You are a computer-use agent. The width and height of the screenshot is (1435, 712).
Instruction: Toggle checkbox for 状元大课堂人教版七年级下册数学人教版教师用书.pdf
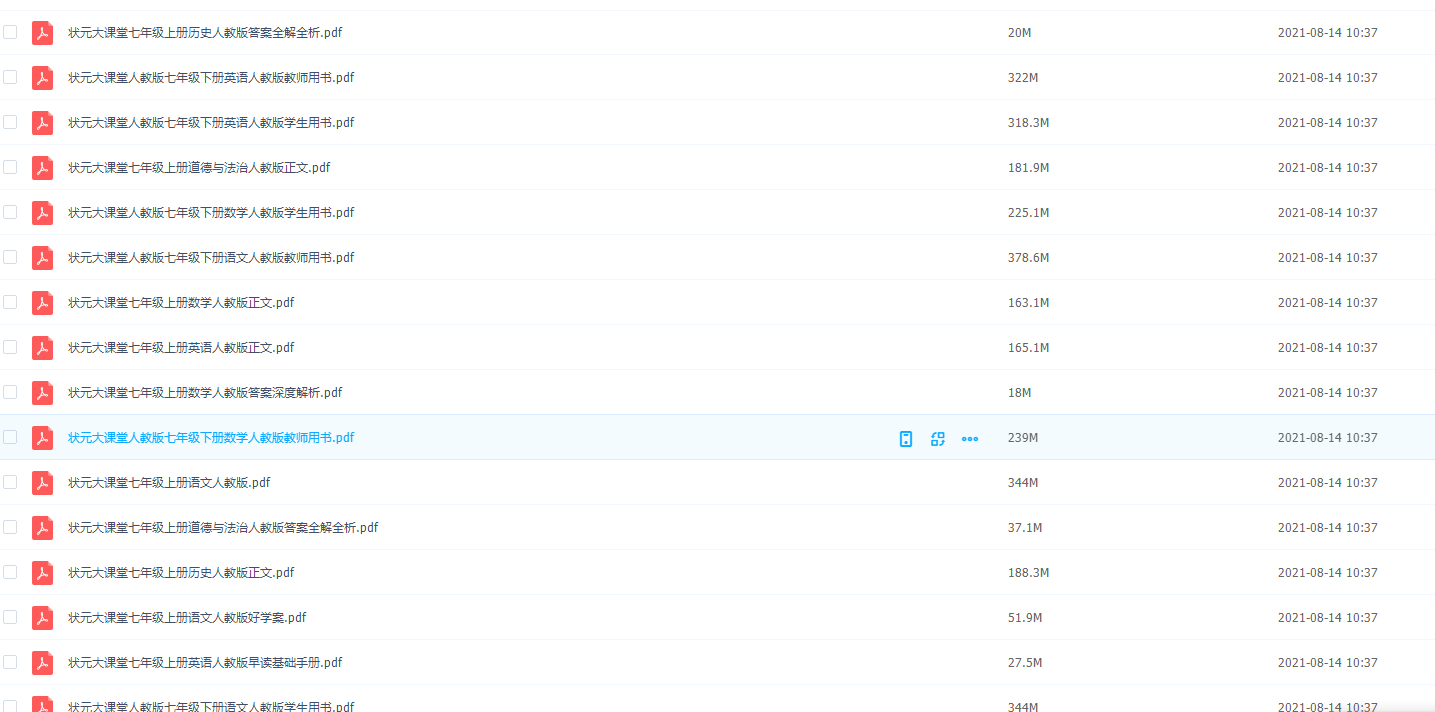10,437
